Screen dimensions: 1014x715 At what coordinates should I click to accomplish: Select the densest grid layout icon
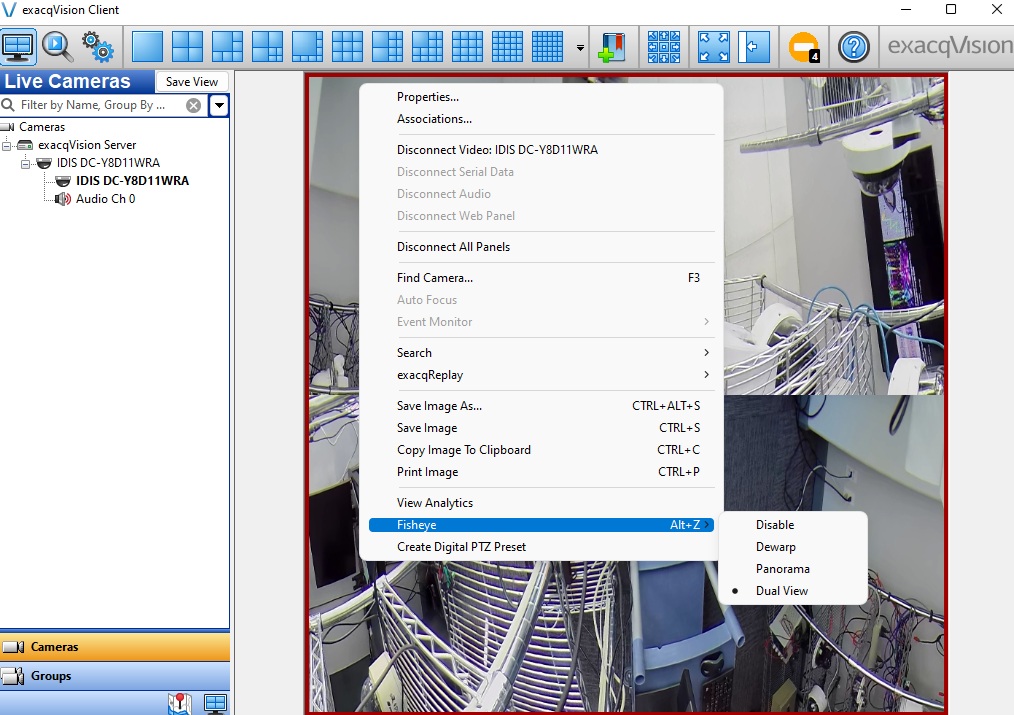(x=547, y=47)
